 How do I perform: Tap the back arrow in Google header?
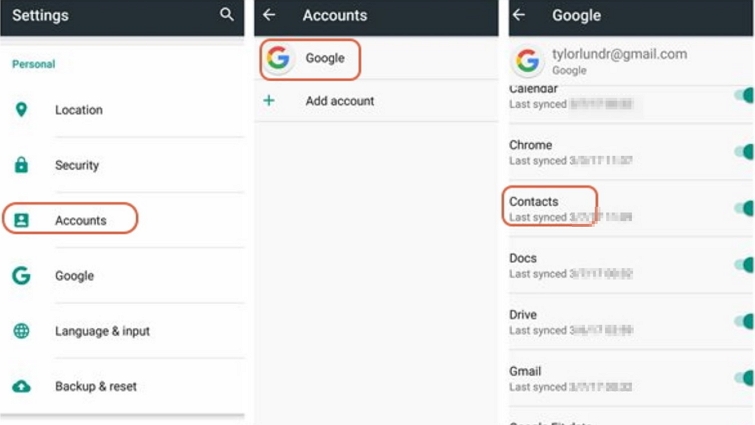click(x=518, y=15)
